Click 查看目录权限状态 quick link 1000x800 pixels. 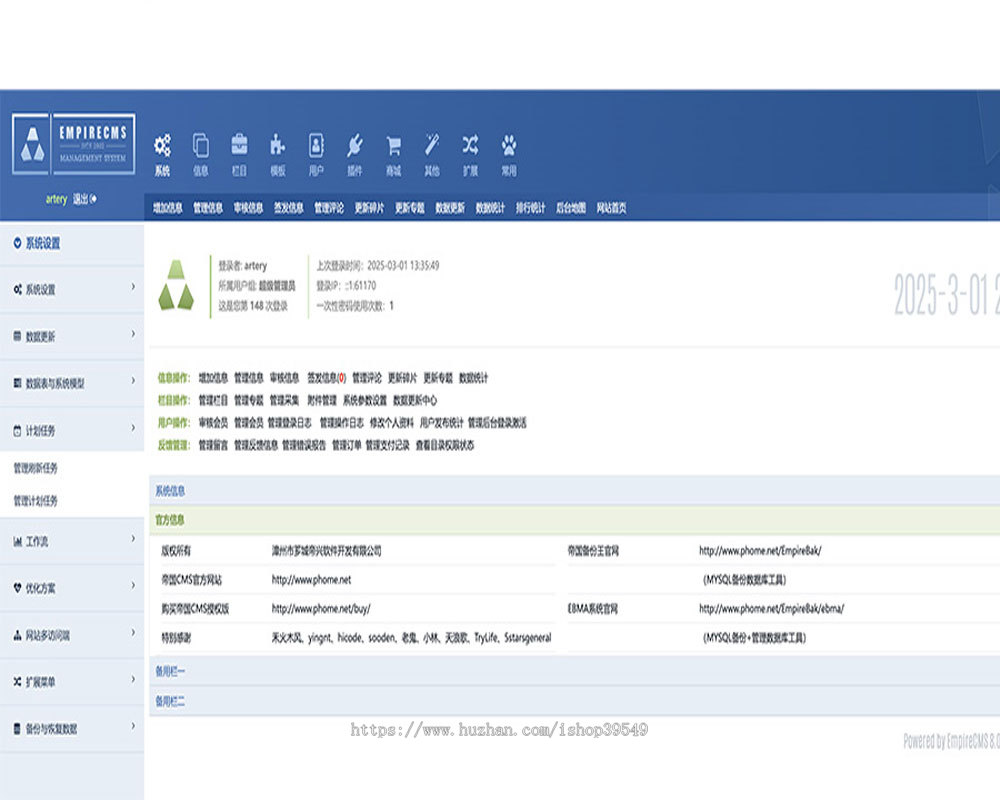coord(445,445)
